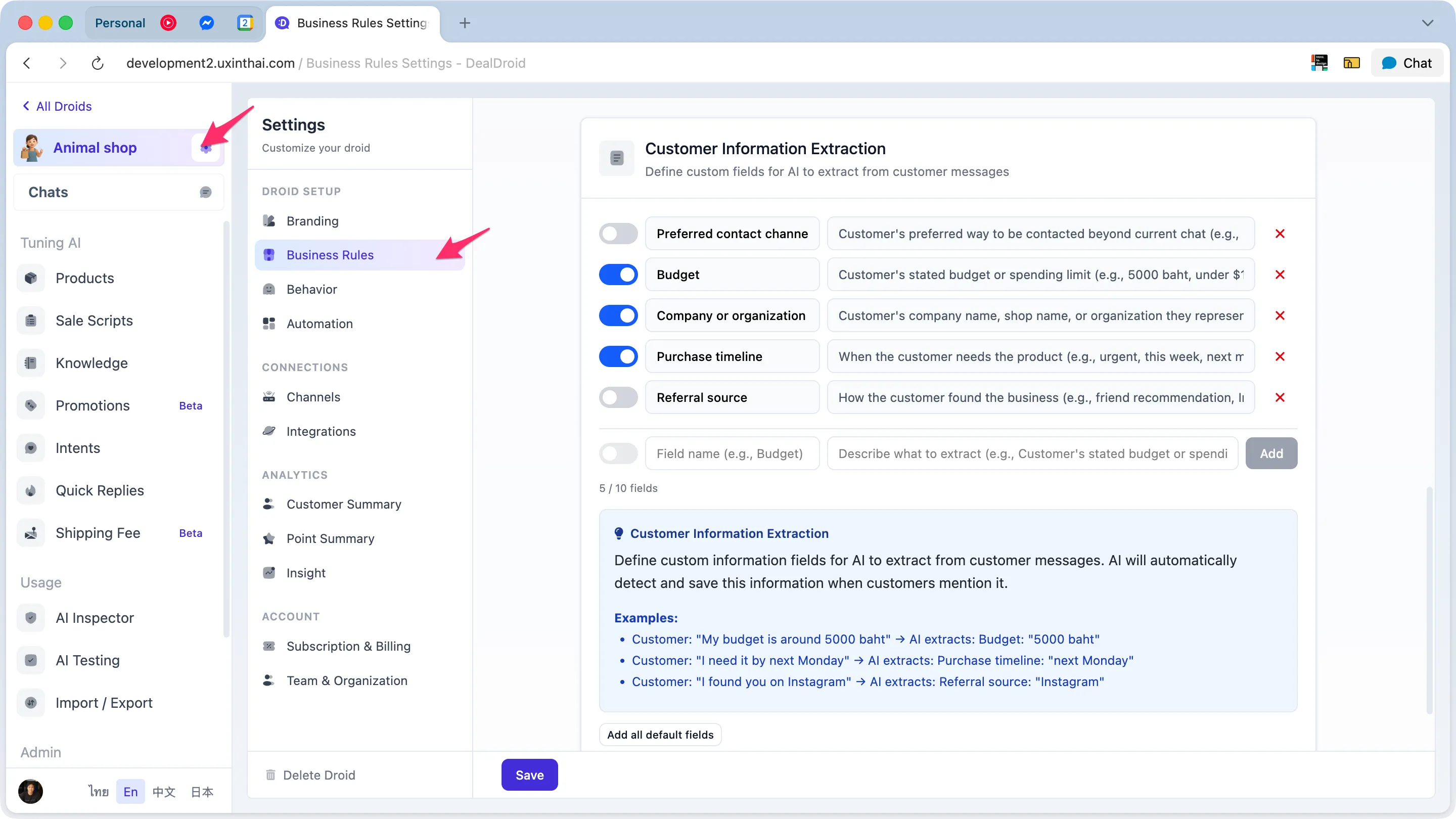Open the AI Inspector panel
This screenshot has width=1456, height=819.
[x=95, y=618]
